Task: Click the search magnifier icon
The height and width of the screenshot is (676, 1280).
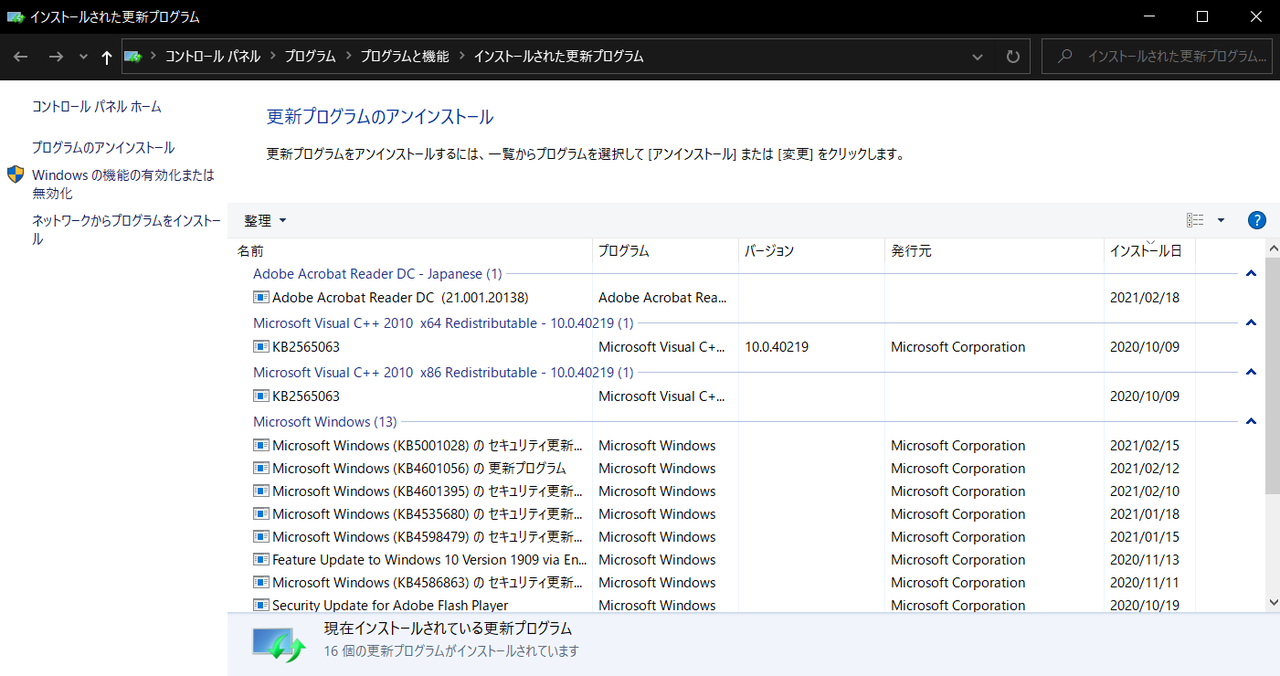Action: coord(1066,57)
